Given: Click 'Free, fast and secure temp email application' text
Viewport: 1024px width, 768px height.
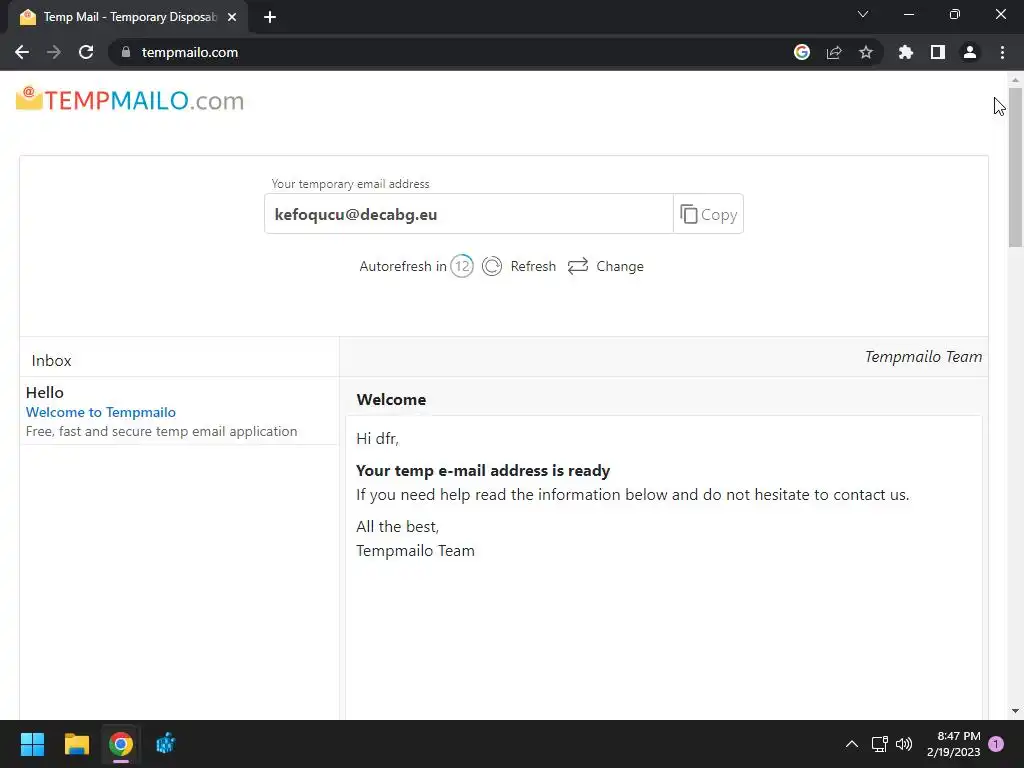Looking at the screenshot, I should click(161, 431).
